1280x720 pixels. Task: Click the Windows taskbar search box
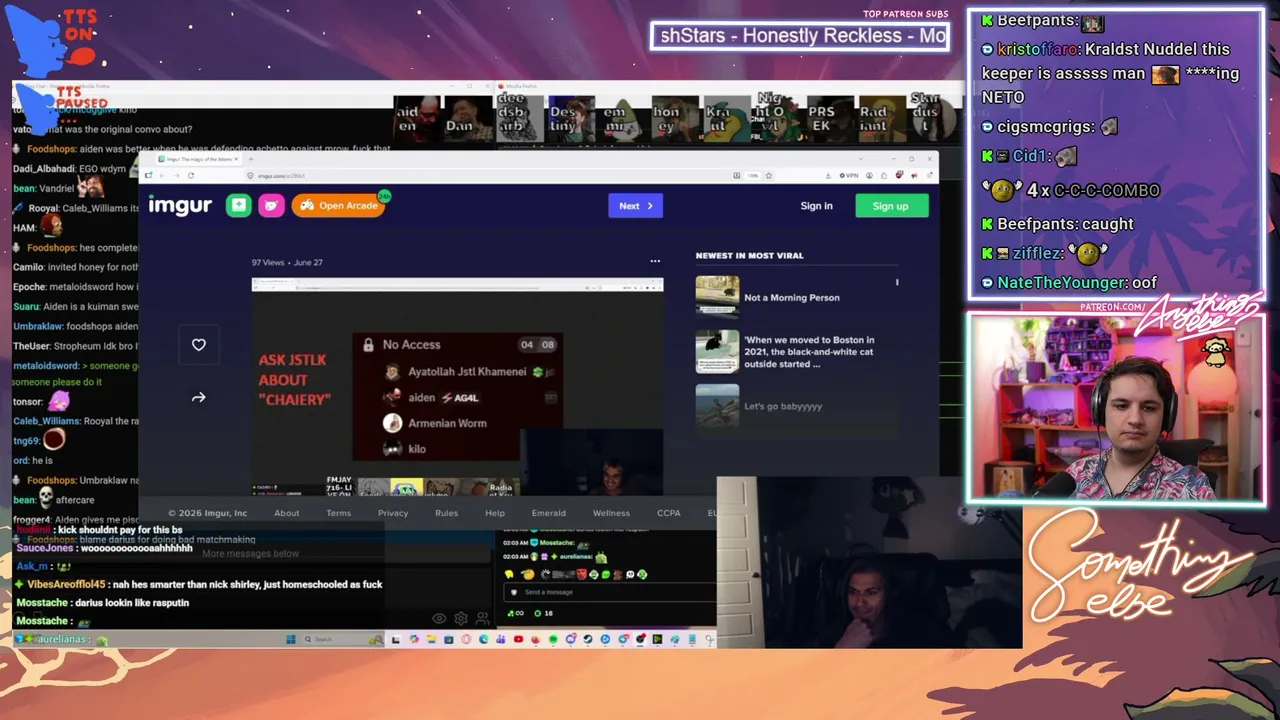[x=342, y=639]
